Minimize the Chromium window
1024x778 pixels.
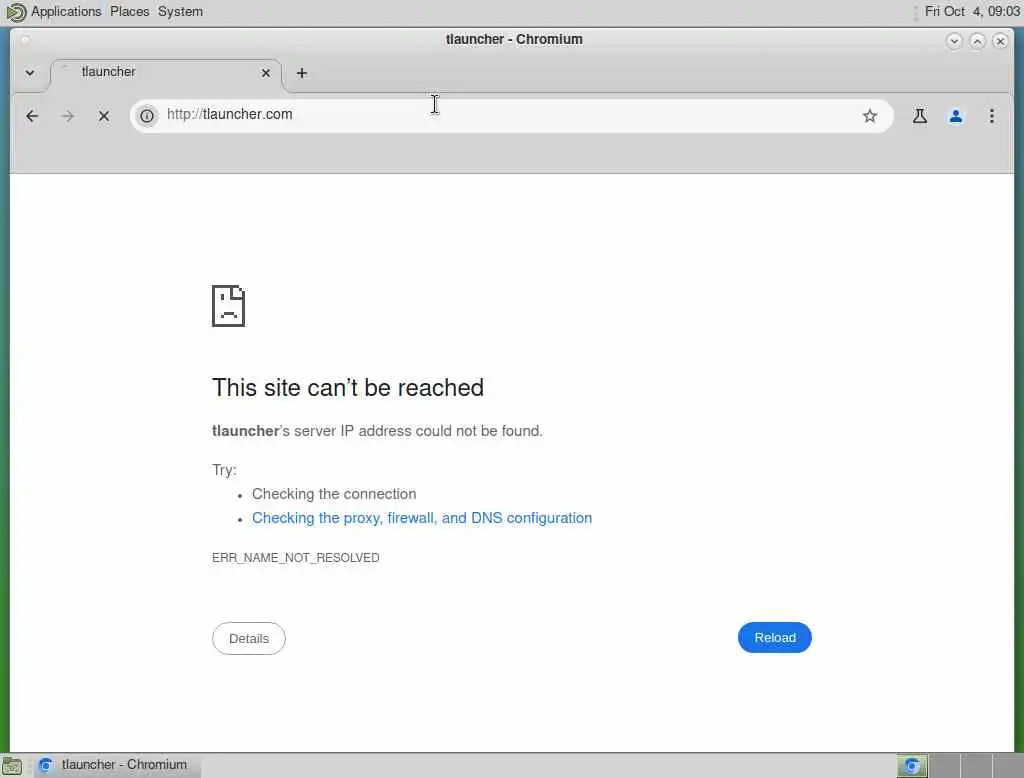tap(953, 41)
